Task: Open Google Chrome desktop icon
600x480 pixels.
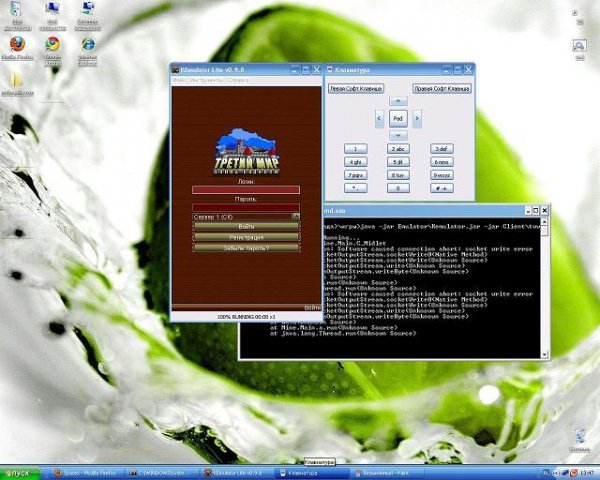Action: click(x=52, y=45)
